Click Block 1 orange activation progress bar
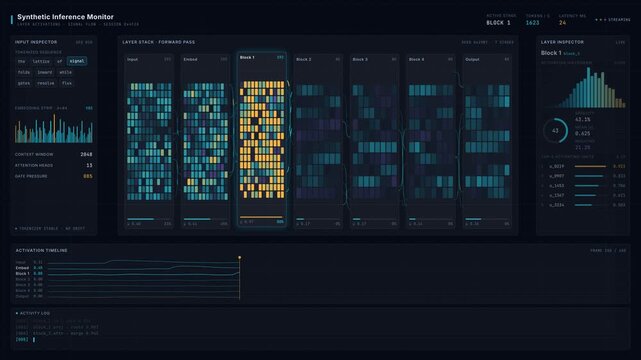Screen dimensions: 641x360 click(262, 217)
